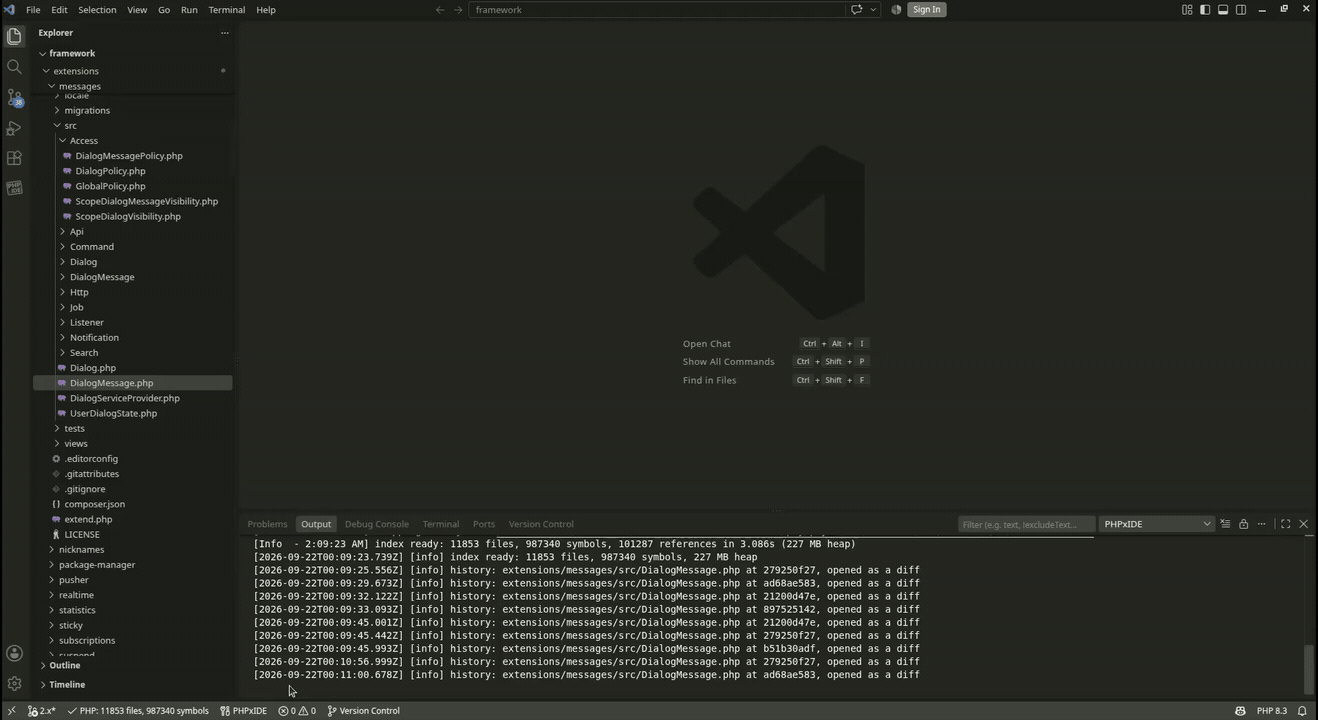Viewport: 1318px width, 720px height.
Task: Open the Extensions view in activity bar
Action: click(x=14, y=158)
